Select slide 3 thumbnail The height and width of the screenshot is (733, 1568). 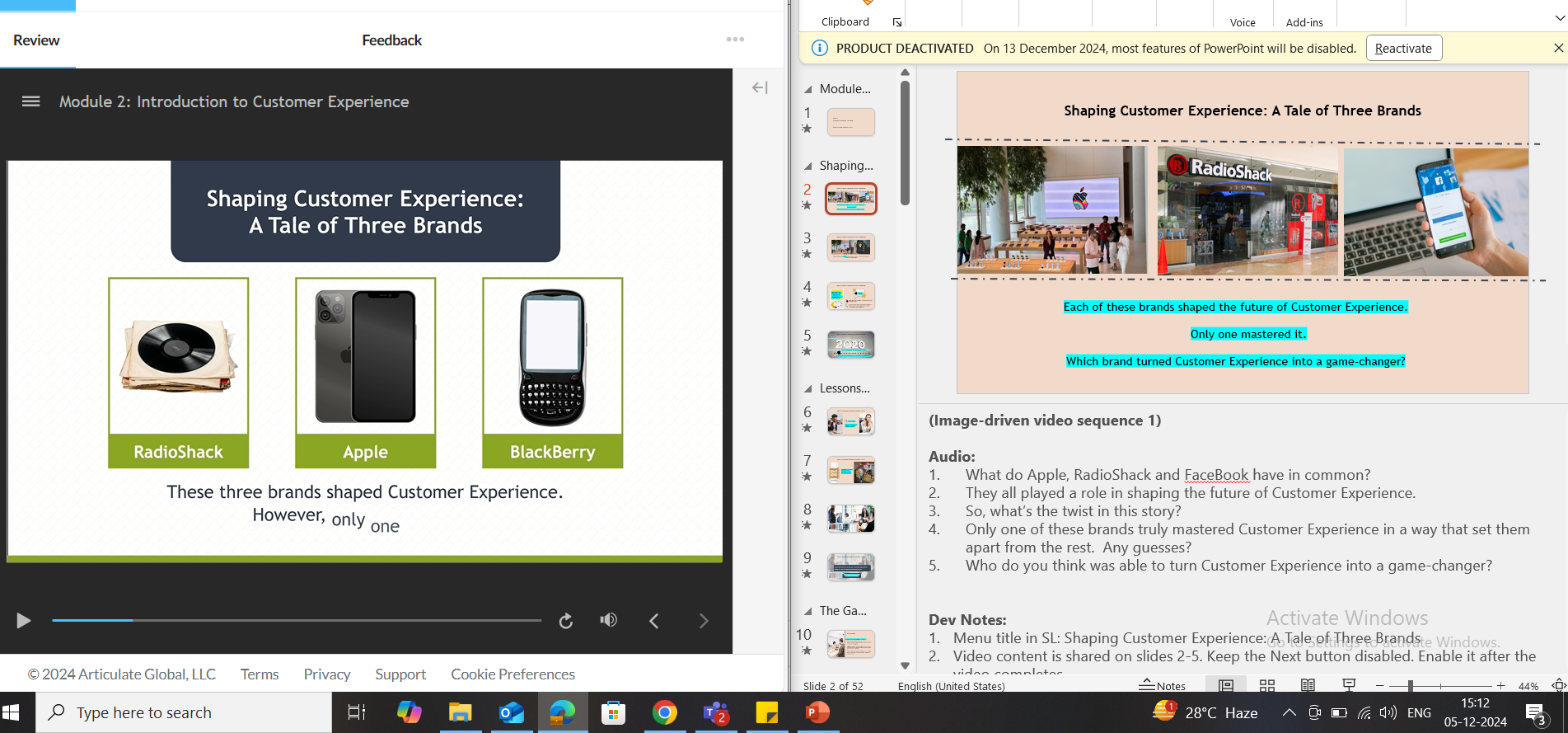click(x=851, y=247)
